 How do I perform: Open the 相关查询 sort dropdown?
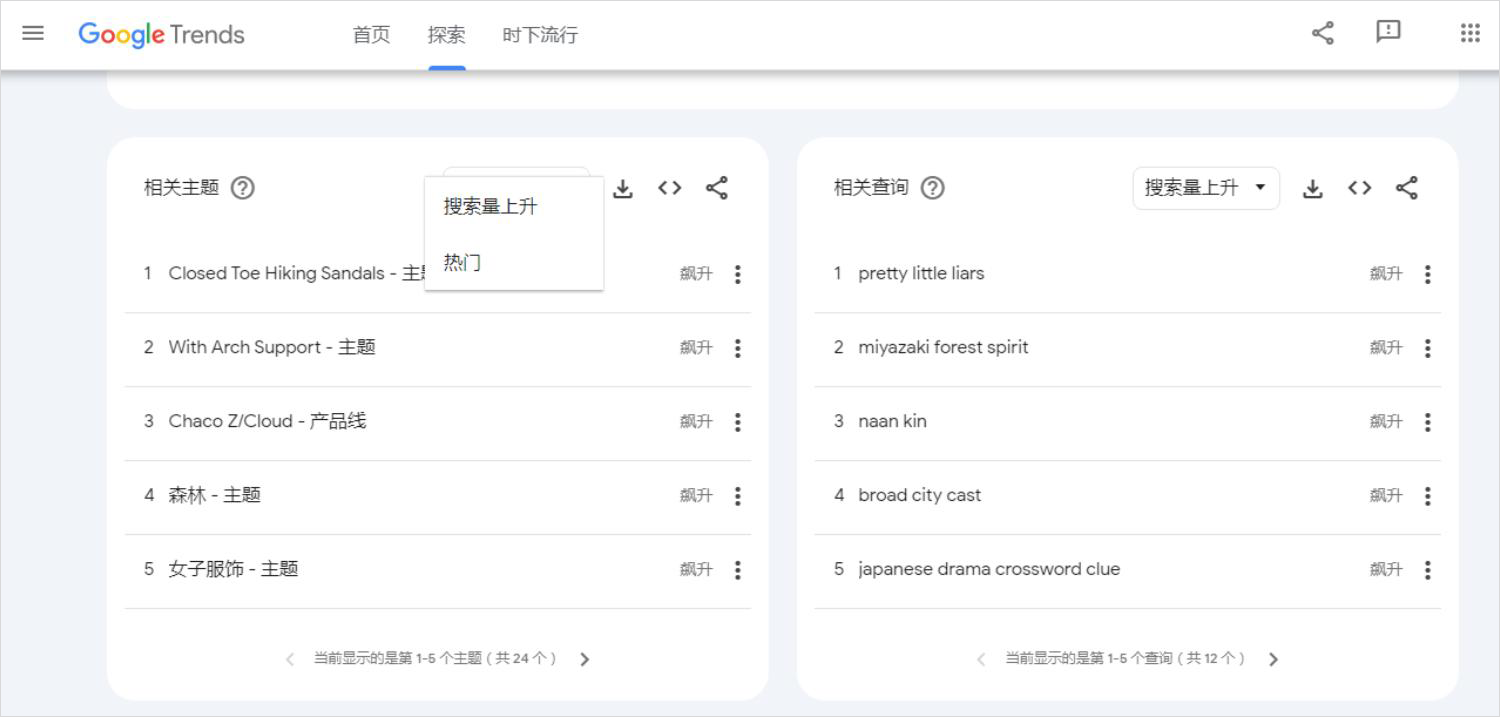pos(1206,187)
